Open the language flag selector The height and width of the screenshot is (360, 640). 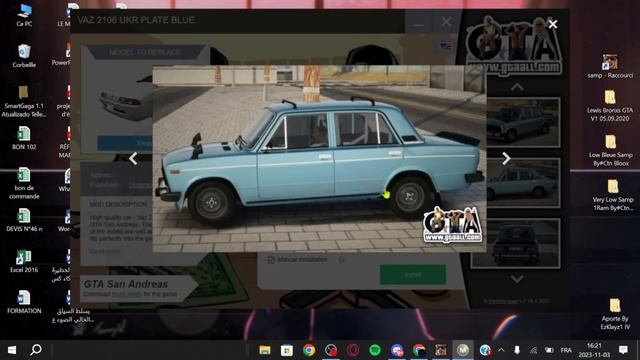[446, 46]
